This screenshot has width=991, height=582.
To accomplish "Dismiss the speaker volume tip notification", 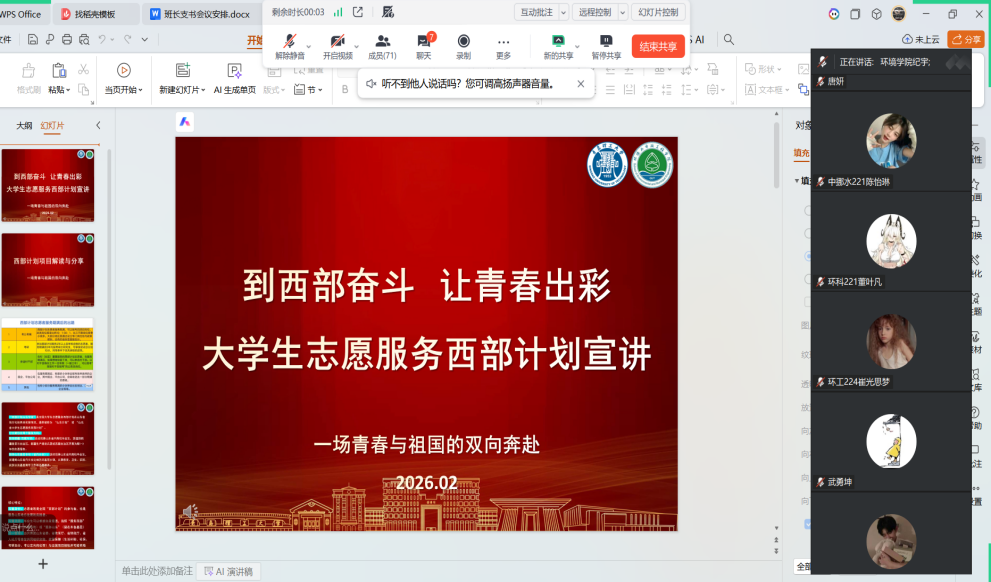I will (581, 84).
